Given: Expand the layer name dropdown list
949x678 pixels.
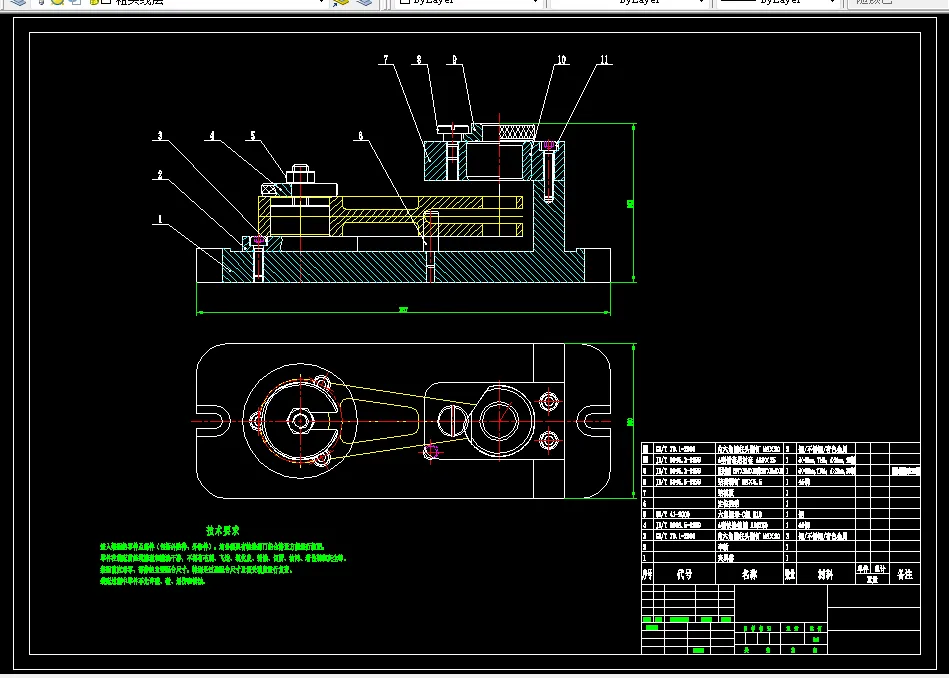Looking at the screenshot, I should (321, 2).
